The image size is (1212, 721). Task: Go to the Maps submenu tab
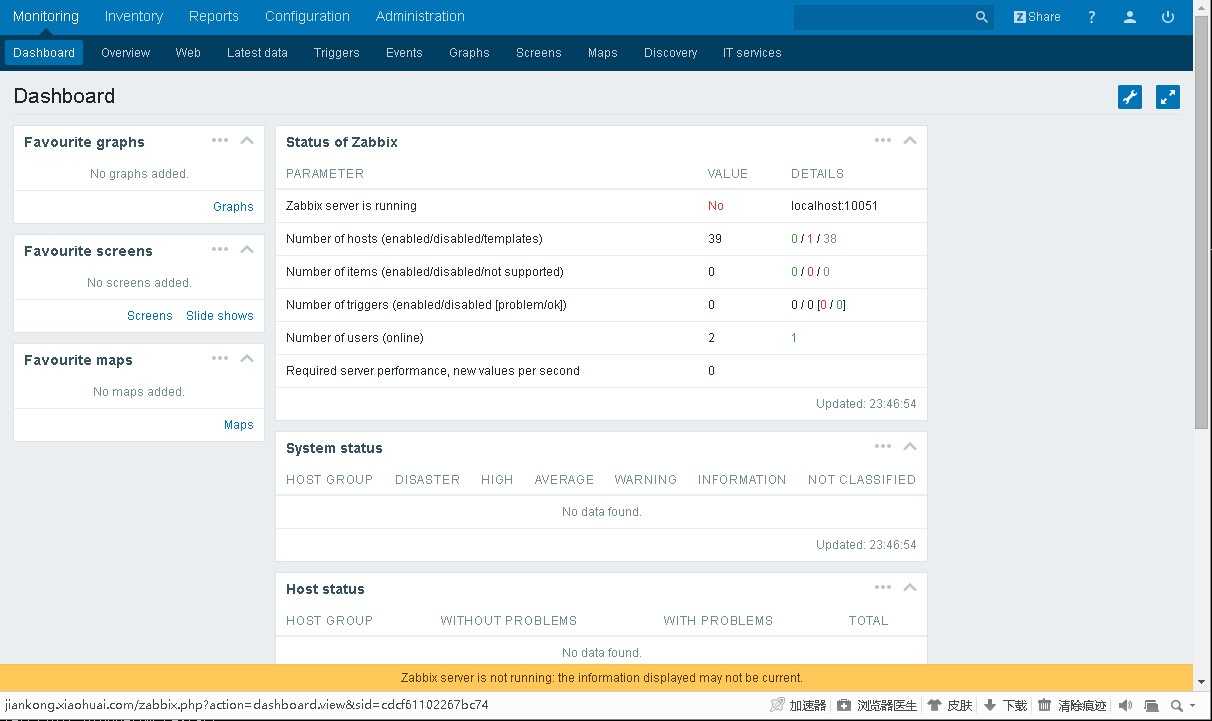(x=603, y=53)
